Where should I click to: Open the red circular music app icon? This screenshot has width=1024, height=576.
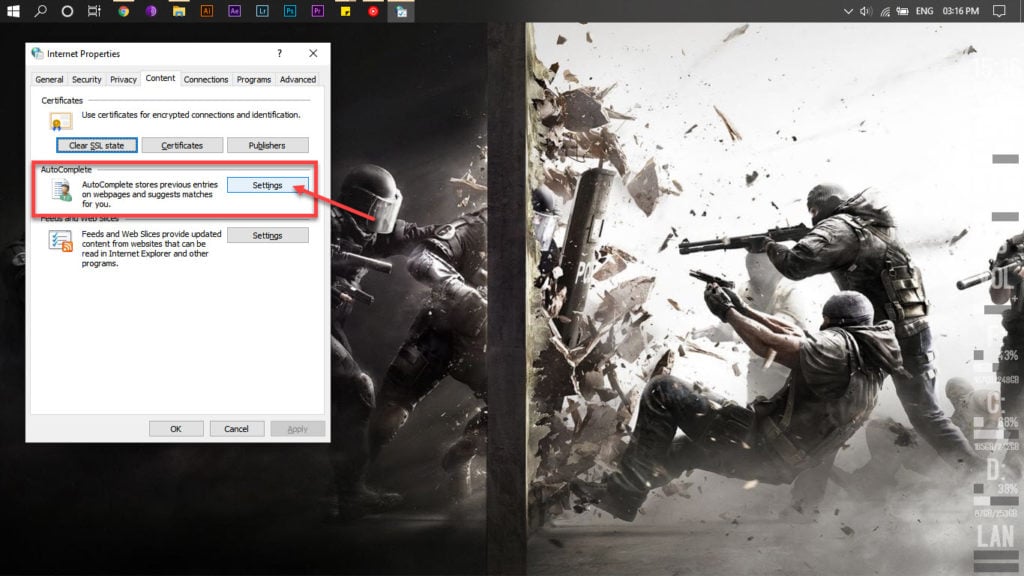373,11
